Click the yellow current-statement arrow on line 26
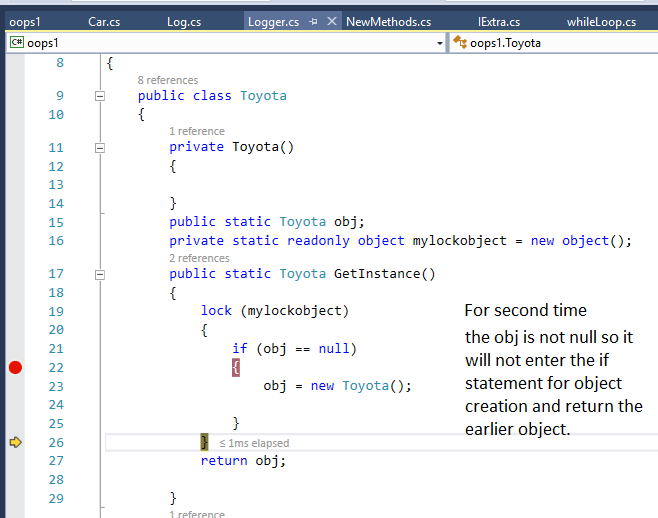 pos(15,442)
